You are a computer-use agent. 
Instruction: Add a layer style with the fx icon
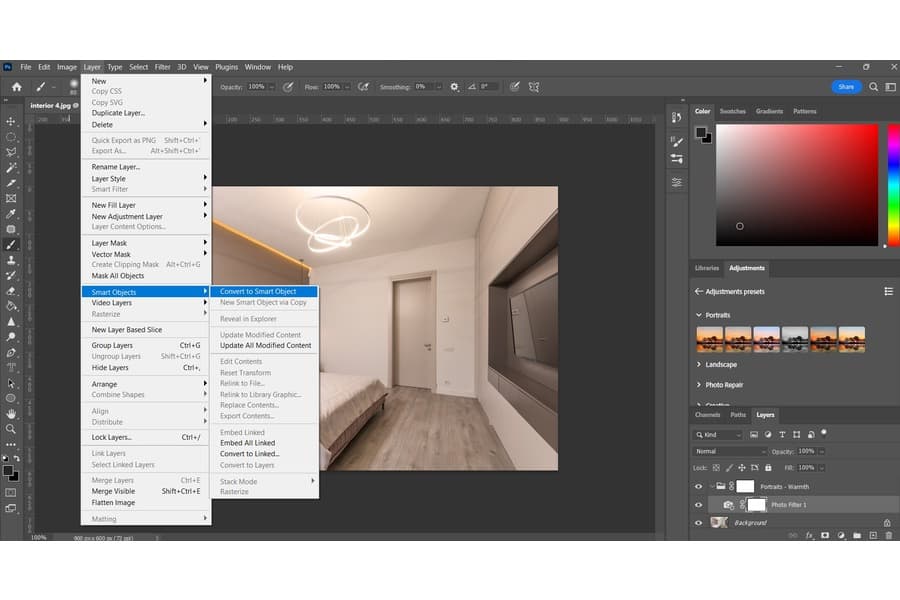click(809, 535)
